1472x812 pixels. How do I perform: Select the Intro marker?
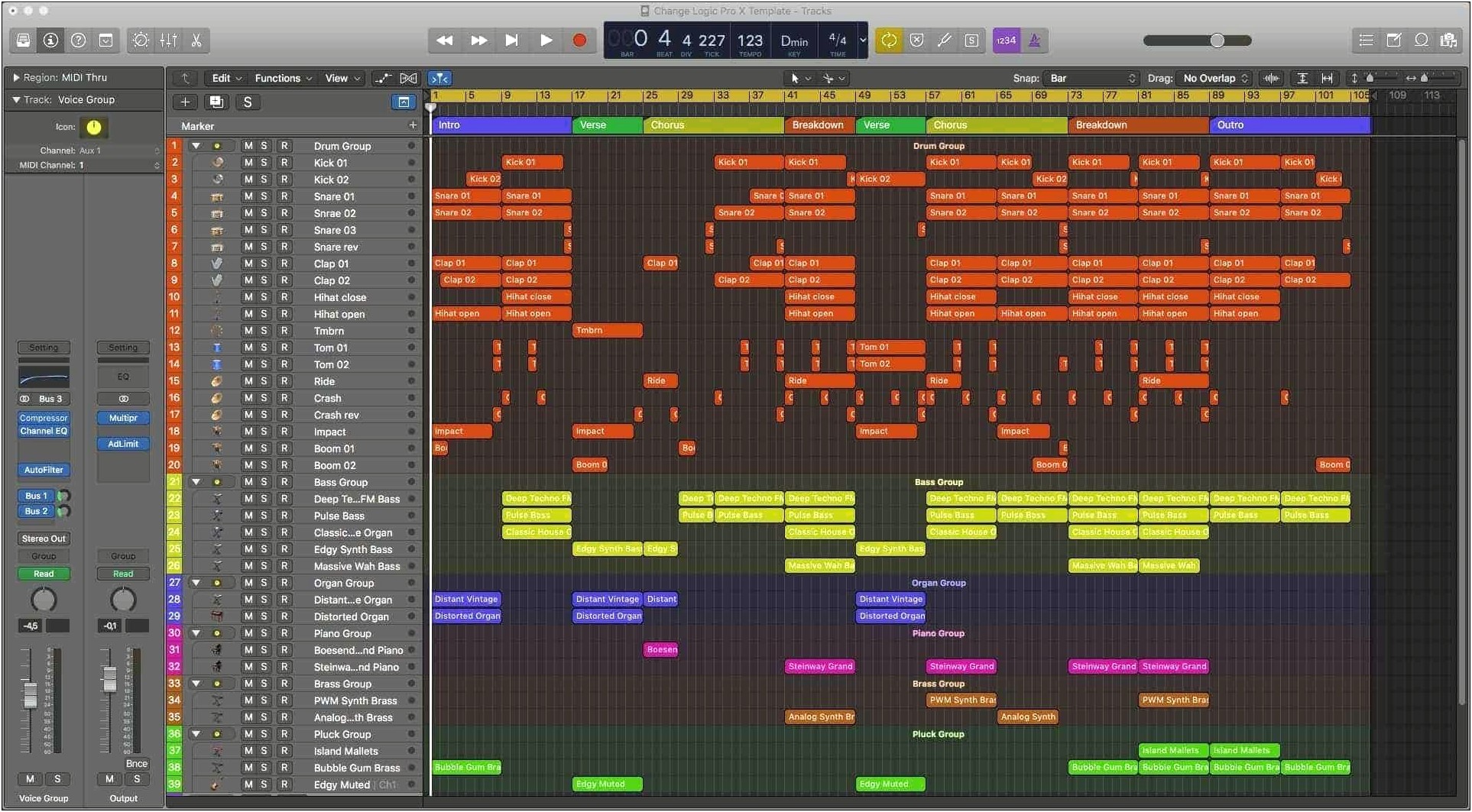coord(502,125)
